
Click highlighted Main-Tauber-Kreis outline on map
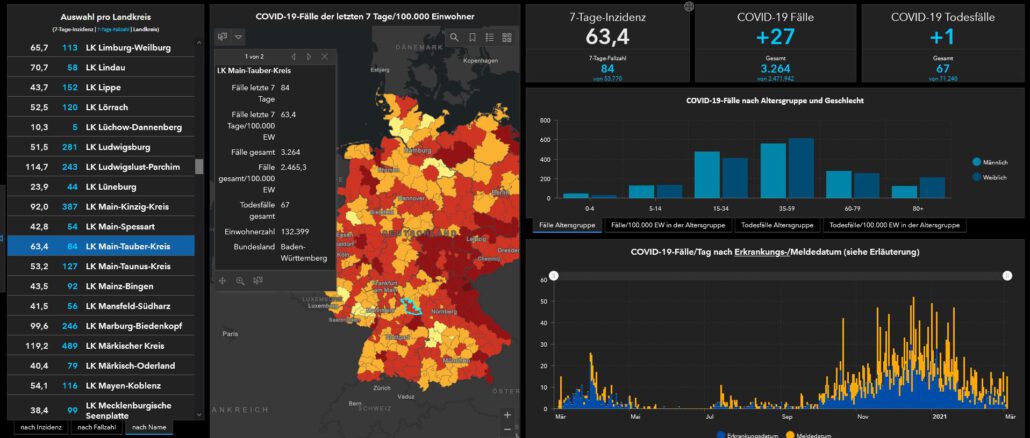coord(410,308)
